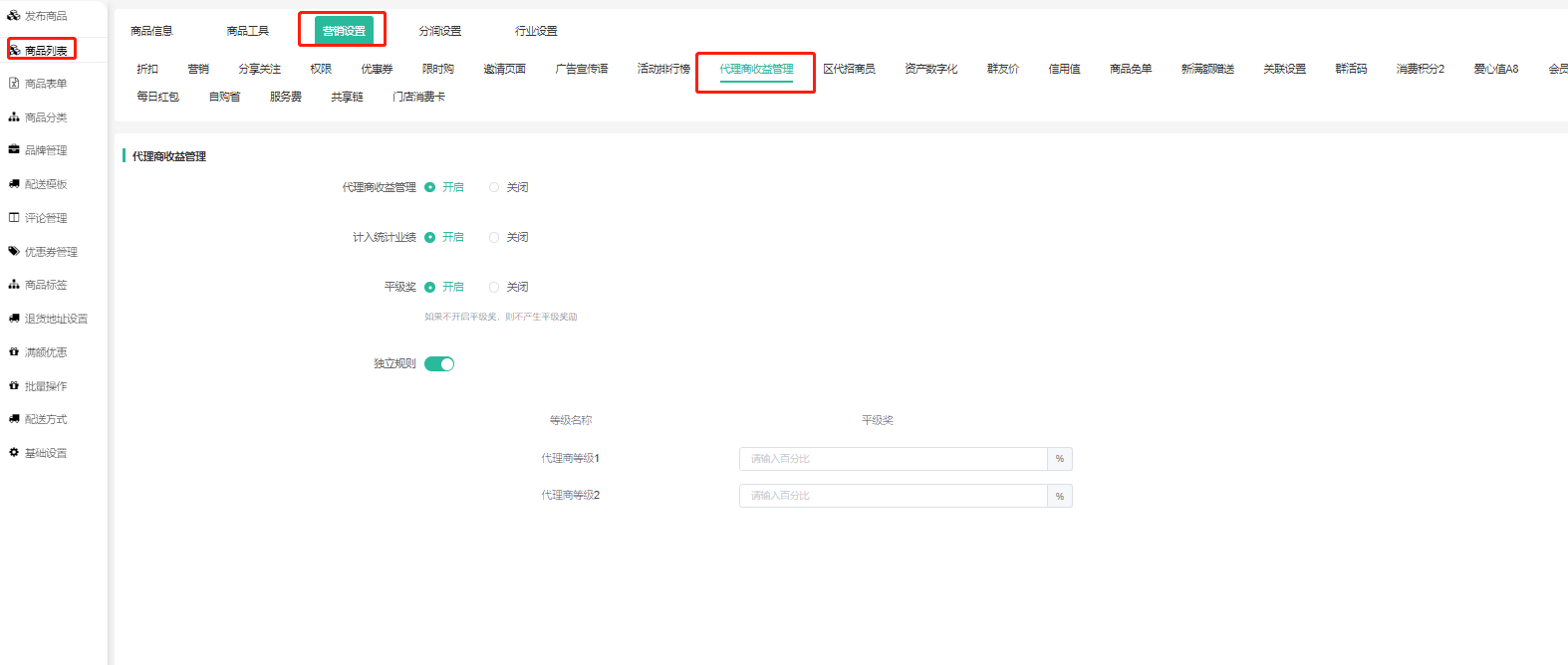This screenshot has height=665, width=1568.
Task: Click the 代理商等级2 percentage input field
Action: pos(893,496)
